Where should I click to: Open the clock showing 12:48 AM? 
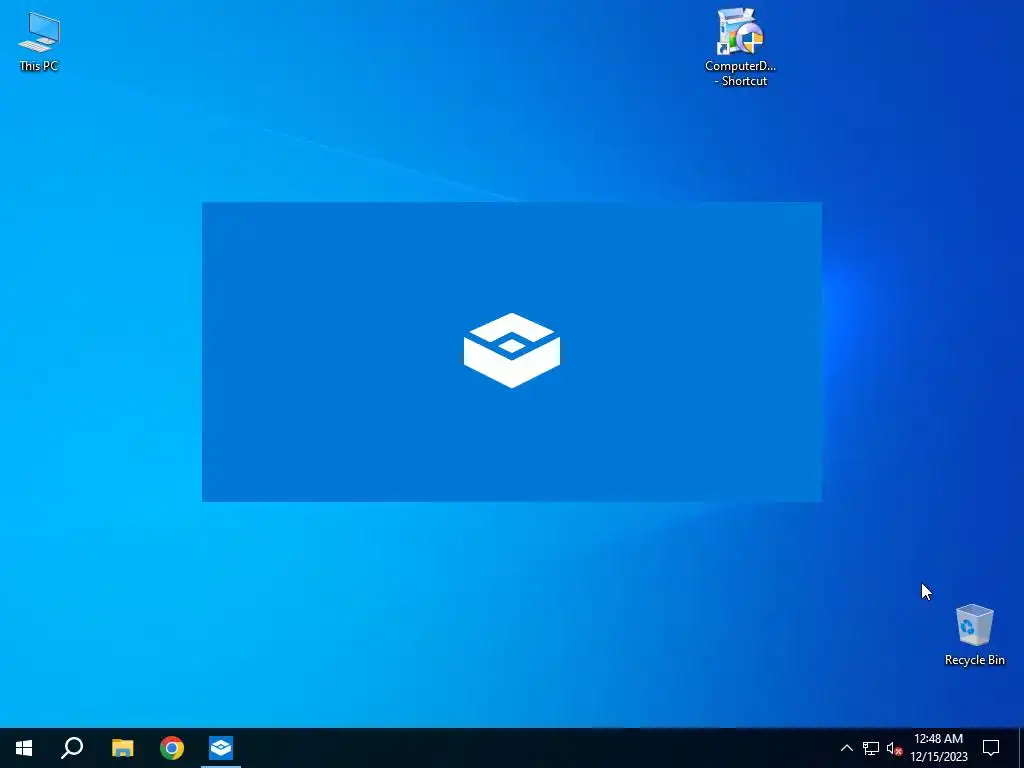[x=938, y=748]
